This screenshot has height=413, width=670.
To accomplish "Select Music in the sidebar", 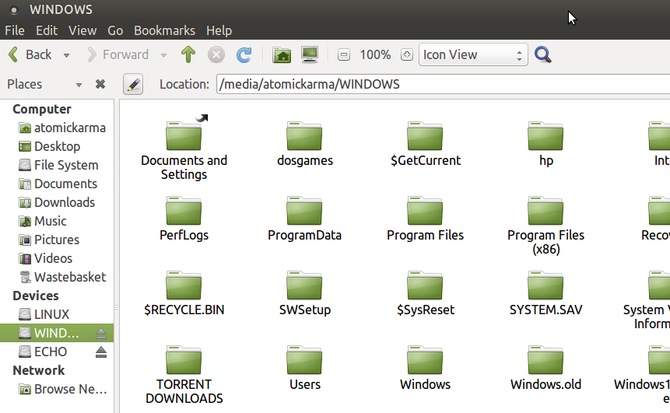I will pyautogui.click(x=43, y=221).
